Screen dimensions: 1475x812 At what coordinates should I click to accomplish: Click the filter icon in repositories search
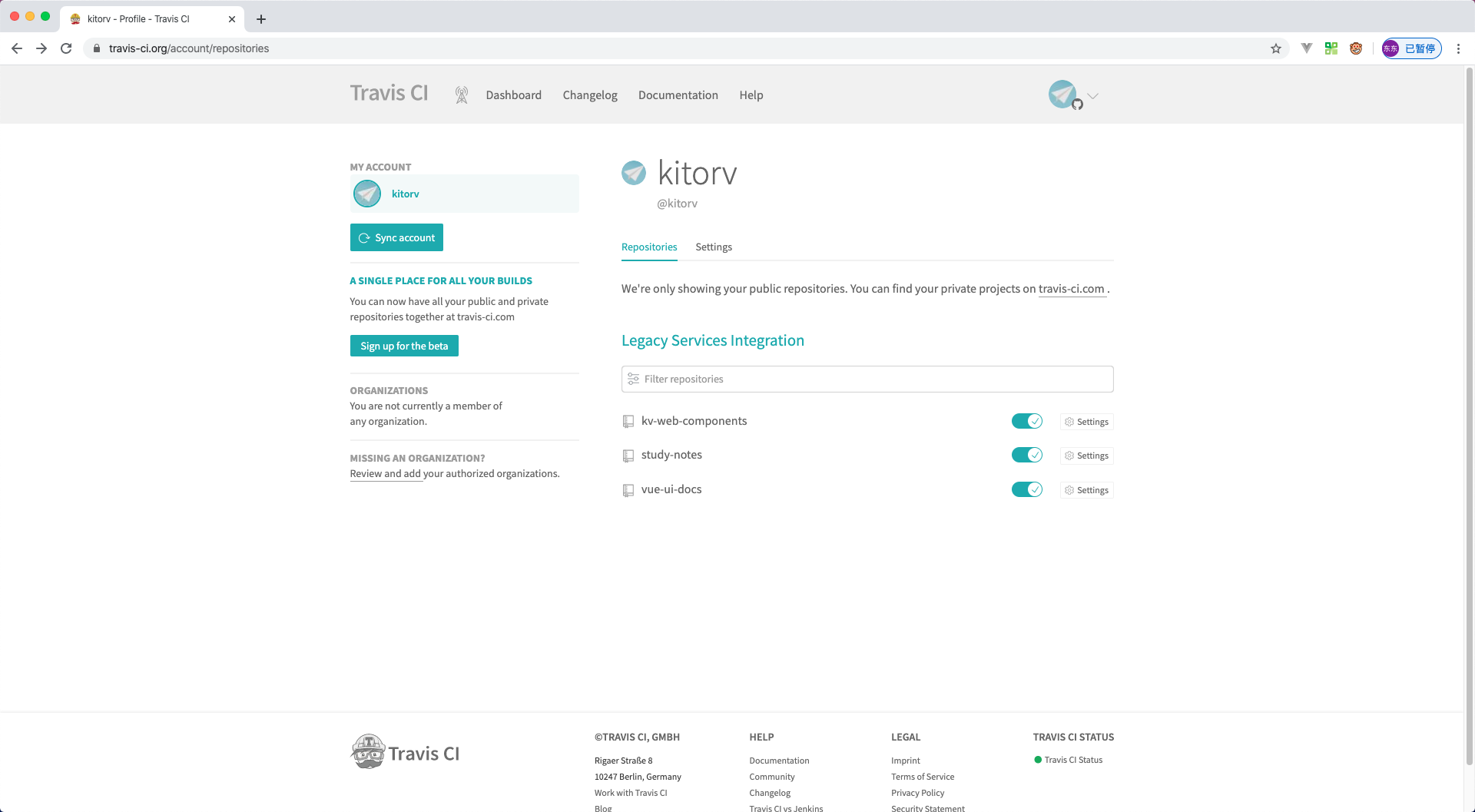634,379
